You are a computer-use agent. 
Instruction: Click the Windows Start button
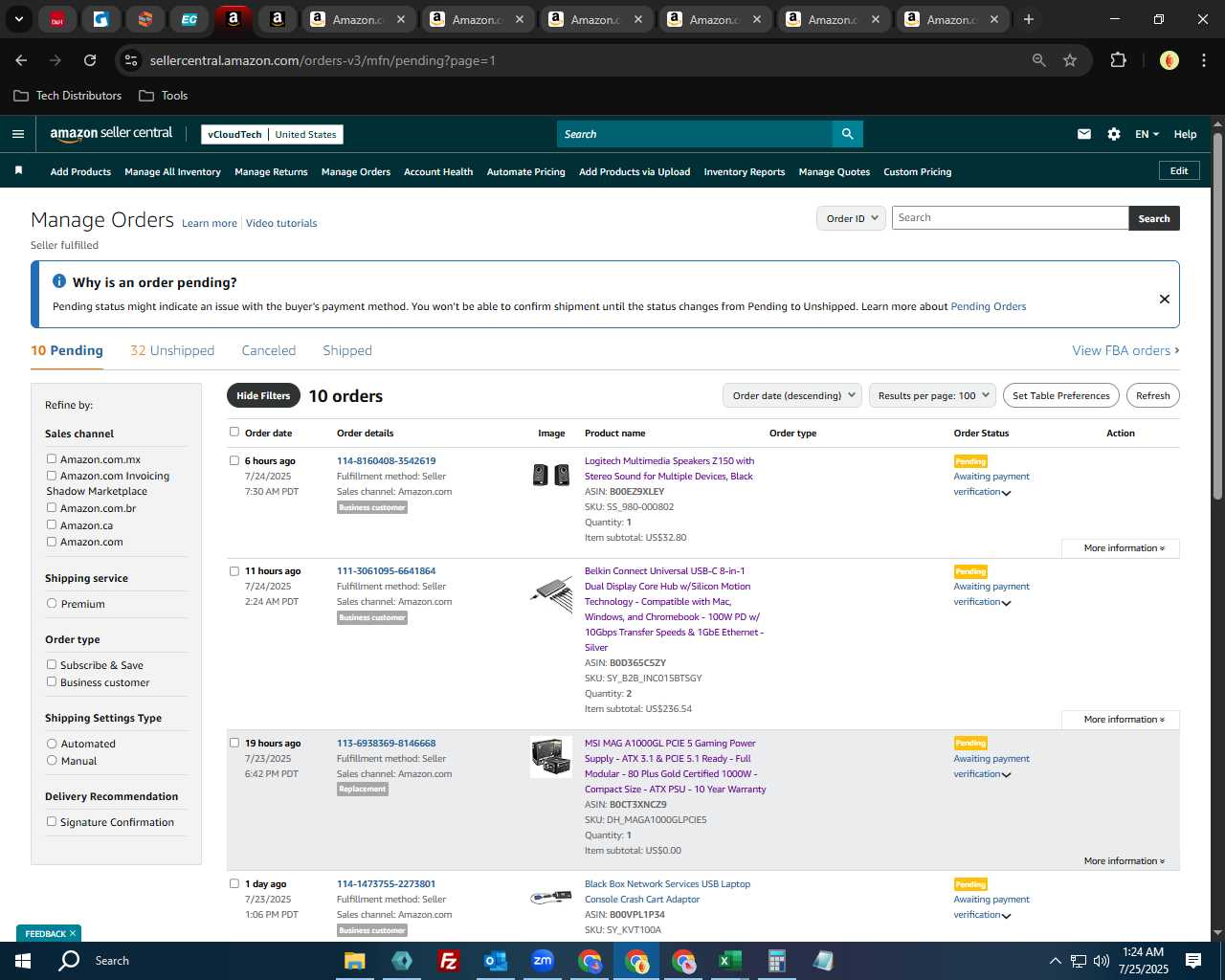point(23,961)
